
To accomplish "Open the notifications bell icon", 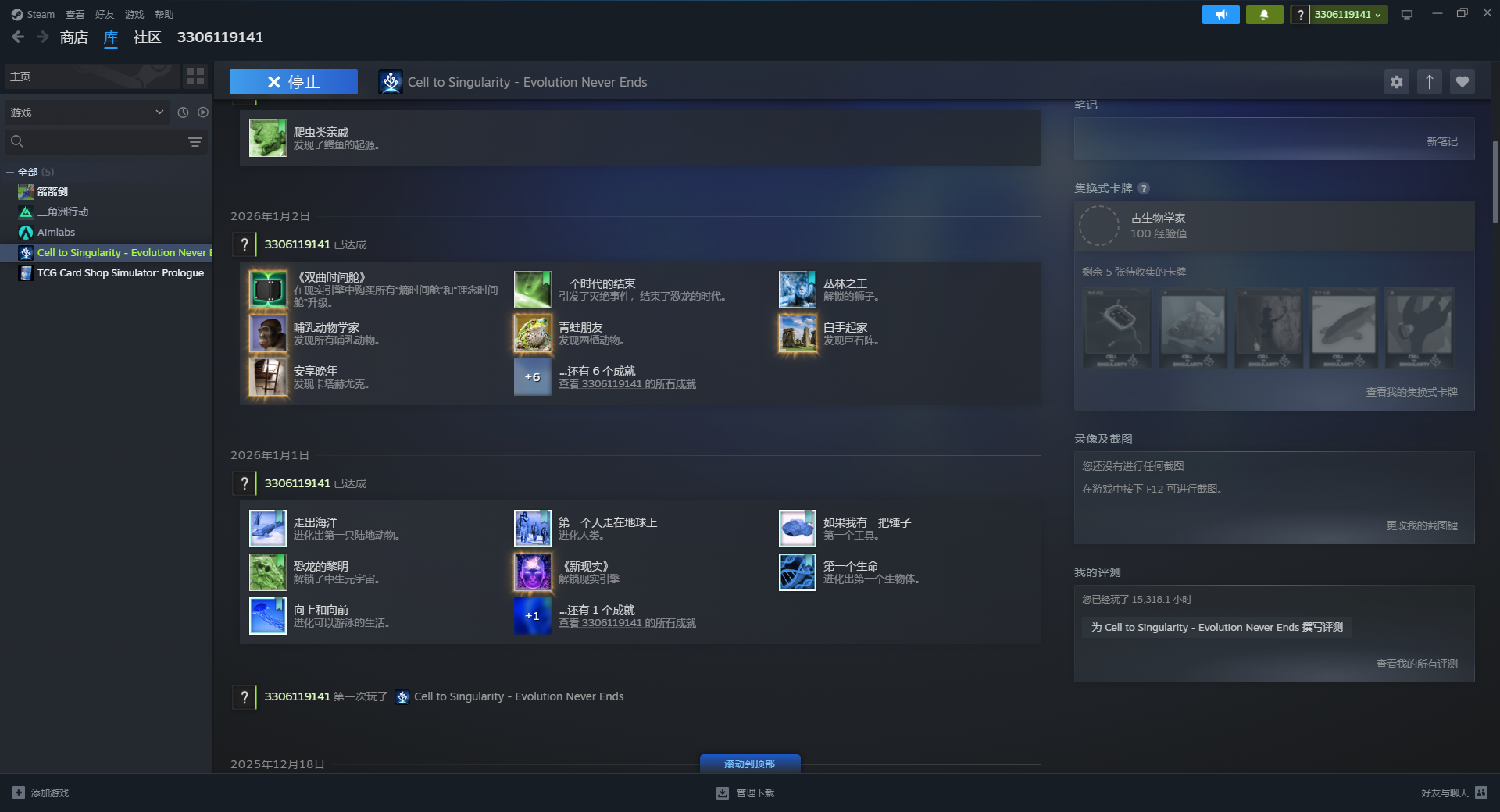I will pos(1264,15).
